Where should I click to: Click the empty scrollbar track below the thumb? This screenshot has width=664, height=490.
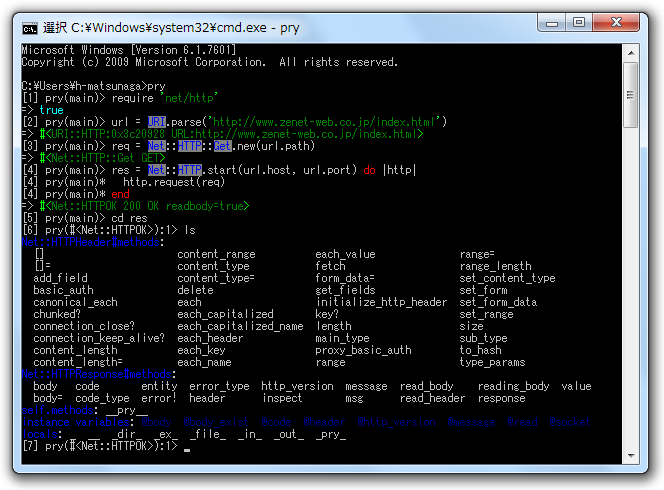tap(631, 288)
